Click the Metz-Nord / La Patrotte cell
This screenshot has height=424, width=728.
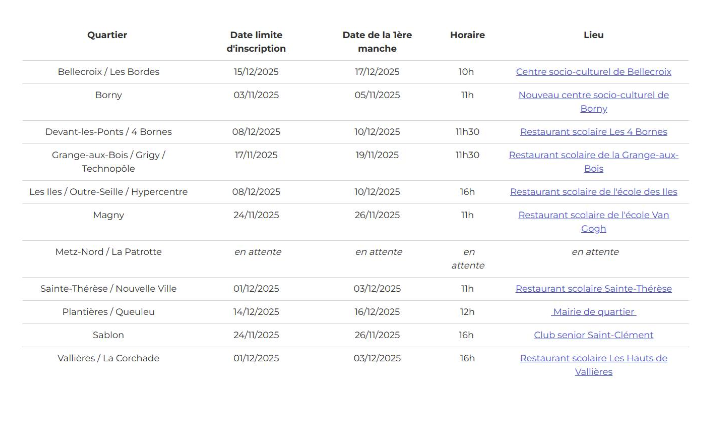point(108,252)
